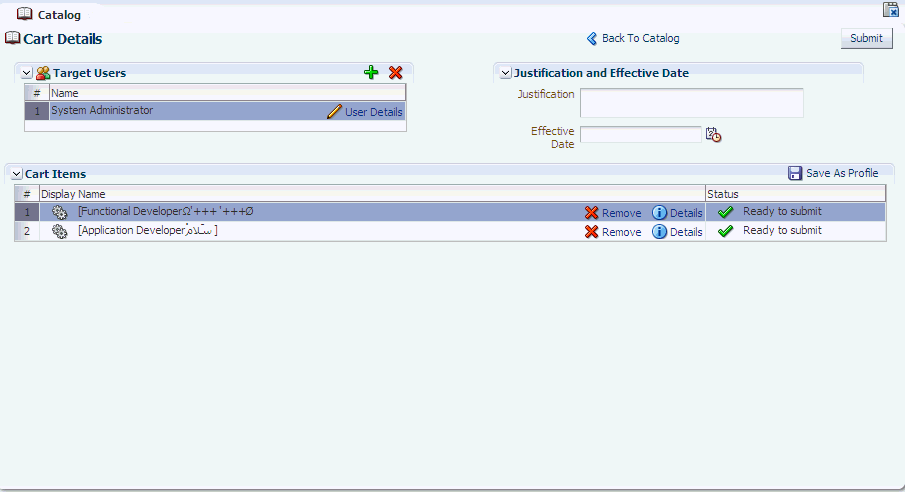Screen dimensions: 905x492
Task: Click Ready to submit in Application Developer row
Action: click(x=782, y=230)
